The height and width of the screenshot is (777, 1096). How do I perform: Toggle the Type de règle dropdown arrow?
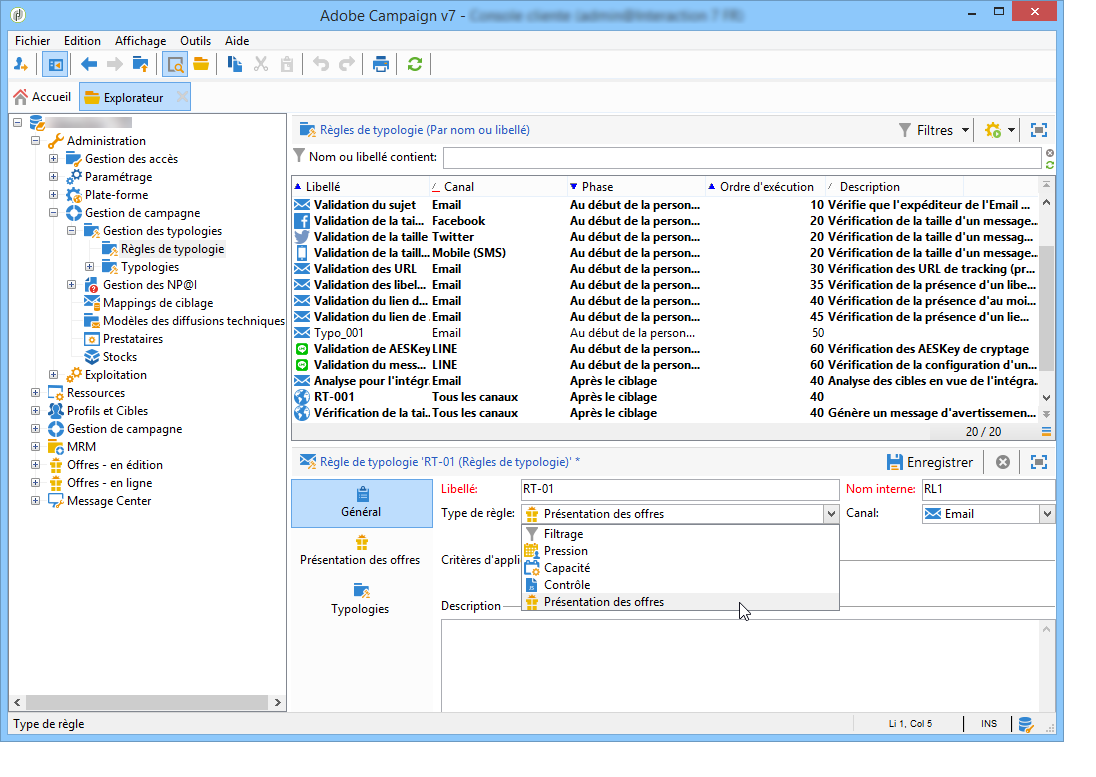pos(830,514)
